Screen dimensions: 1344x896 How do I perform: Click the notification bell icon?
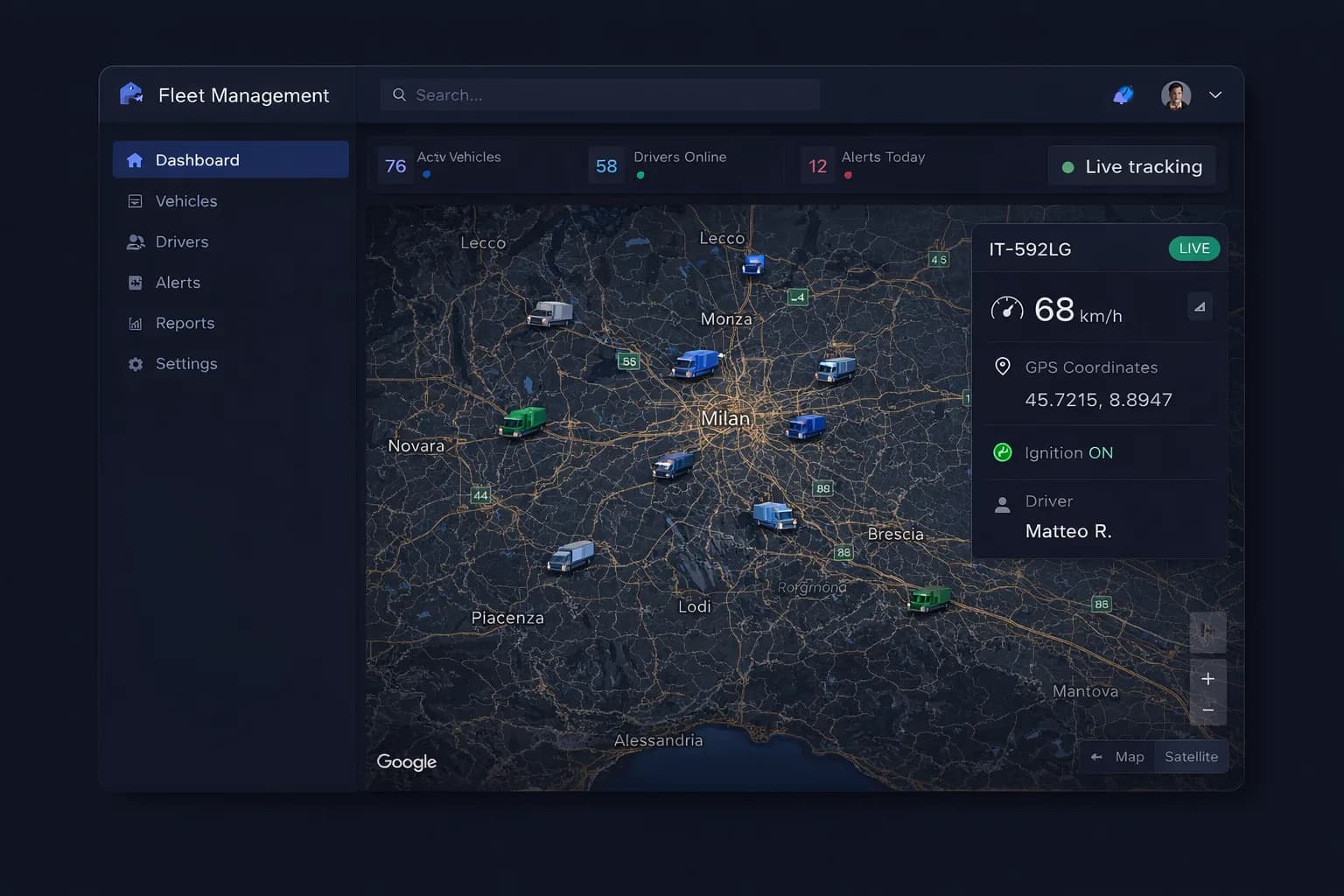coord(1123,94)
